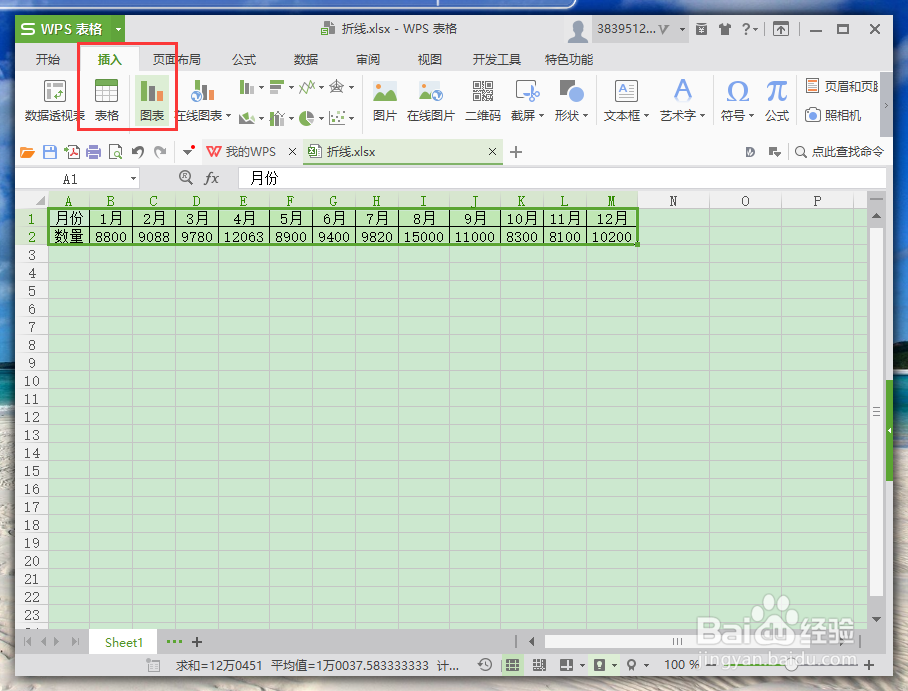Insert a QR code (二维码)
Viewport: 908px width, 691px height.
[x=482, y=100]
